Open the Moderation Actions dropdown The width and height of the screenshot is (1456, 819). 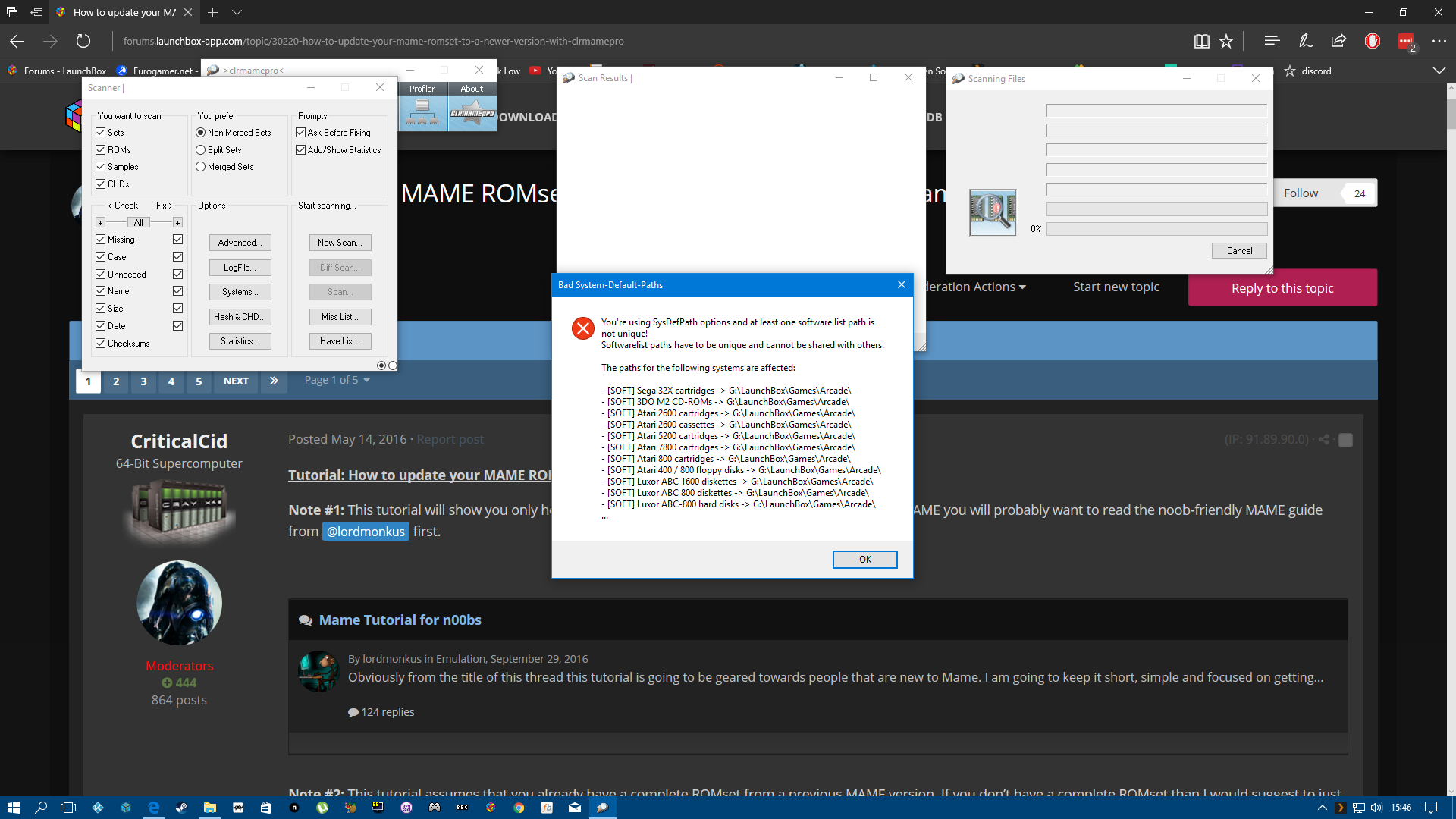coord(976,287)
